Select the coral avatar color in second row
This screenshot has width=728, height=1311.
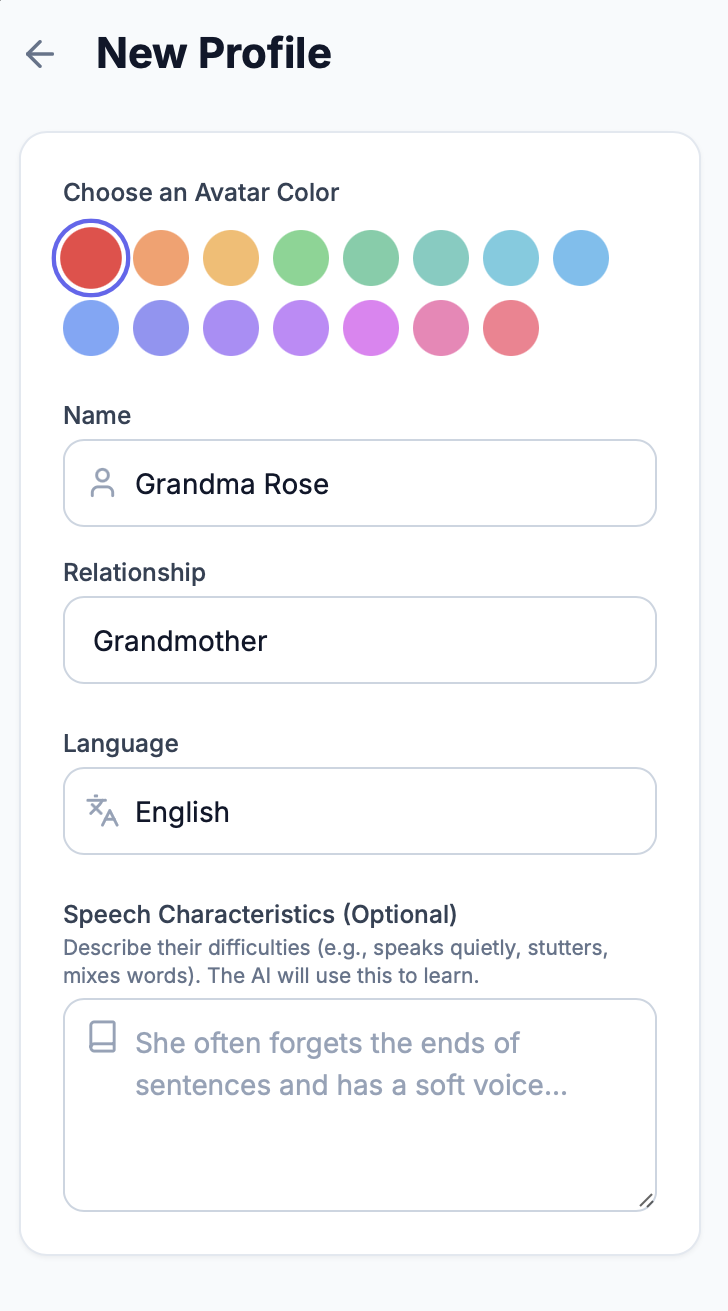point(511,328)
